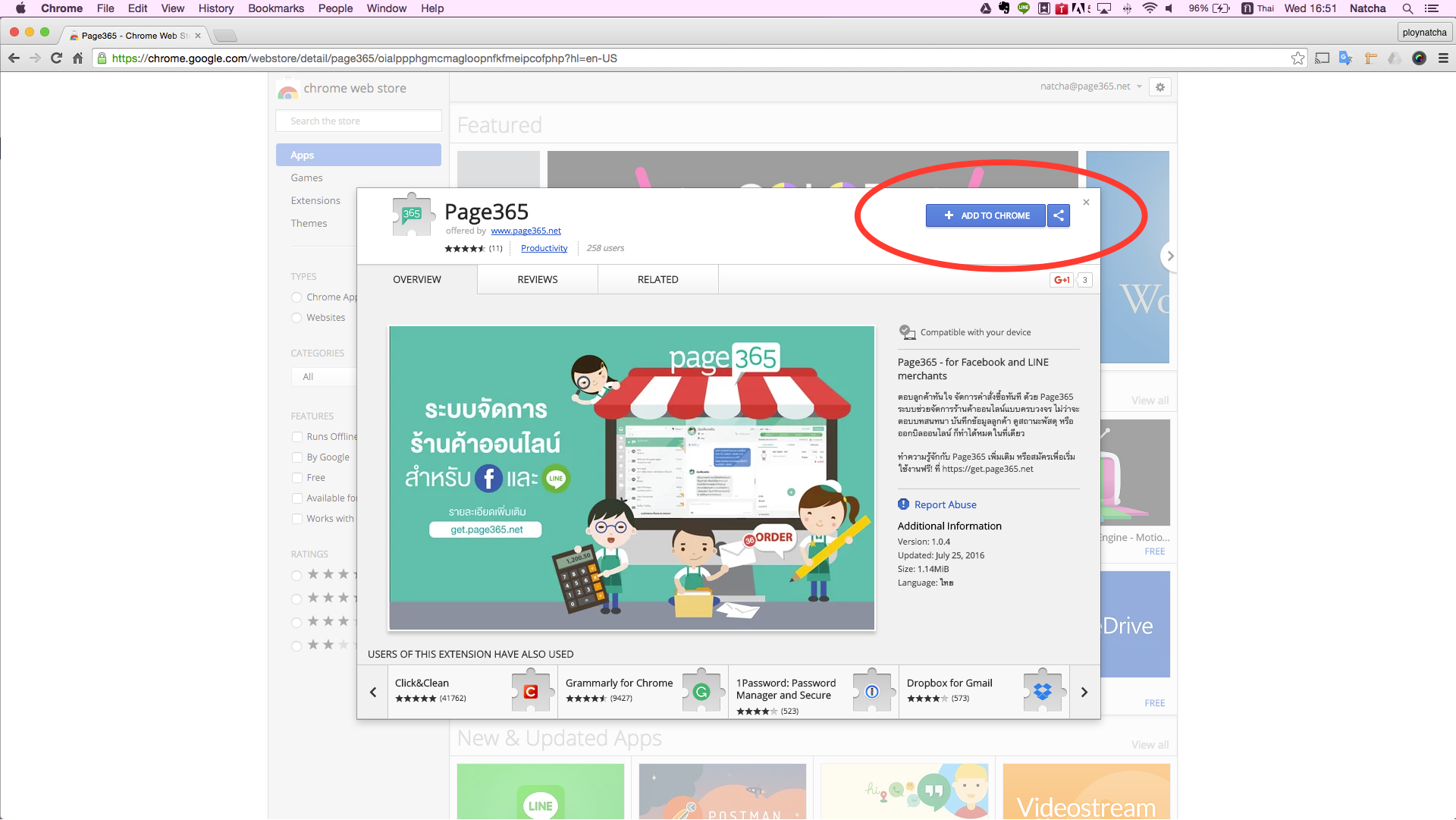Click View all beside New & Updated Apps
Screen dimensions: 1456x820
pyautogui.click(x=1150, y=745)
